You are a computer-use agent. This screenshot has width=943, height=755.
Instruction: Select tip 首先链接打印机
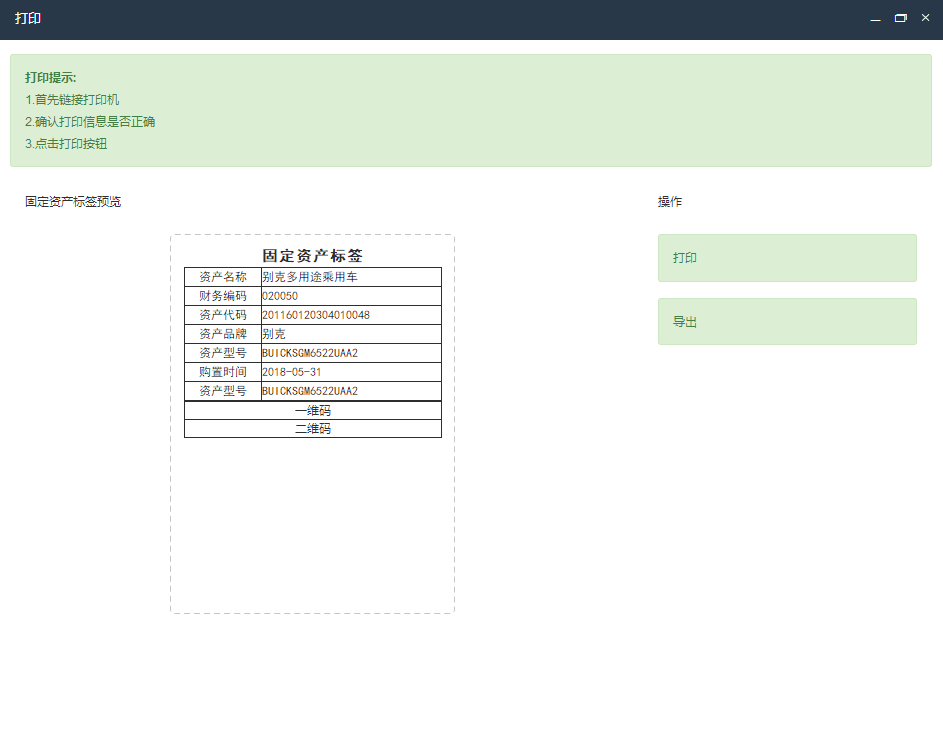(x=72, y=100)
